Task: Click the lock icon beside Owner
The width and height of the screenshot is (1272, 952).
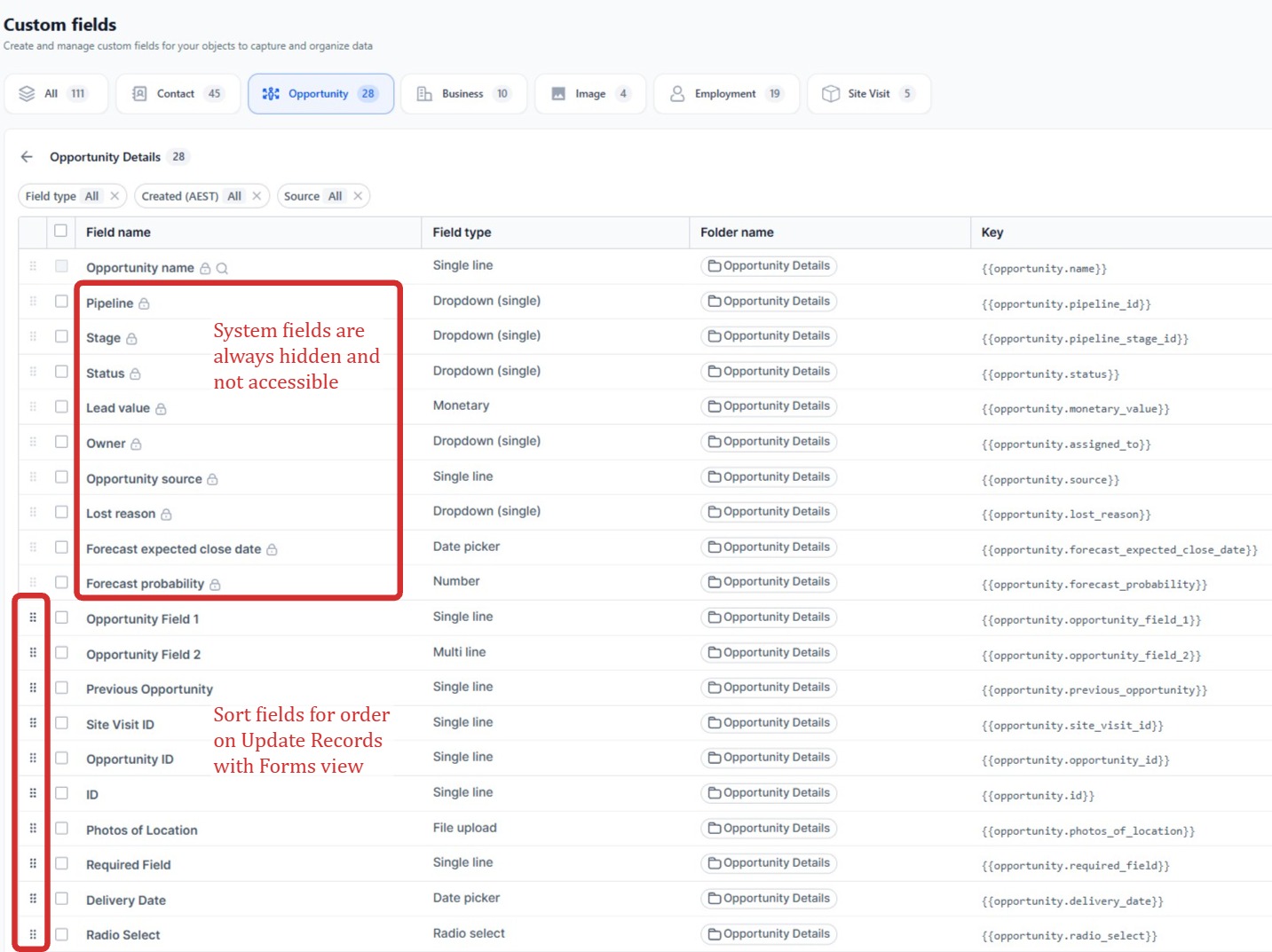Action: click(136, 444)
